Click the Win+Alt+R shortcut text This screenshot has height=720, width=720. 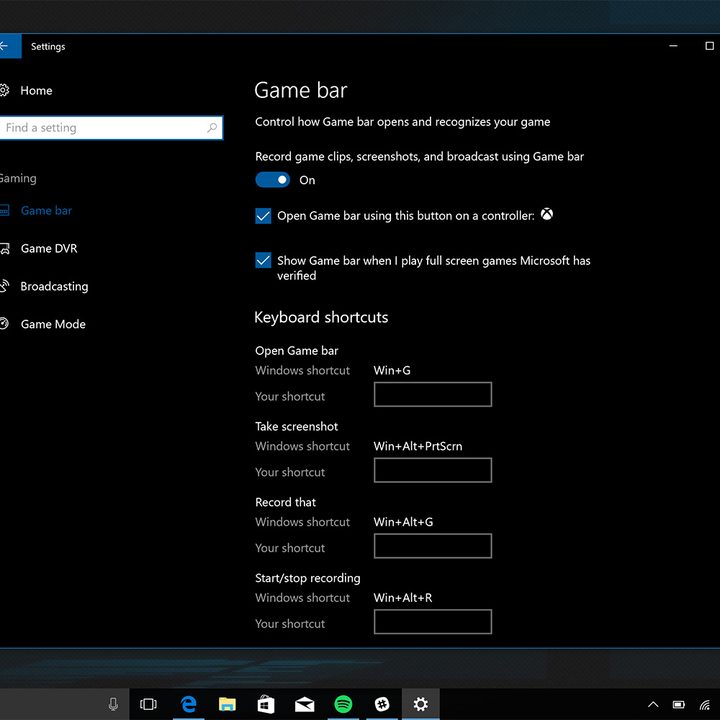[x=403, y=598]
